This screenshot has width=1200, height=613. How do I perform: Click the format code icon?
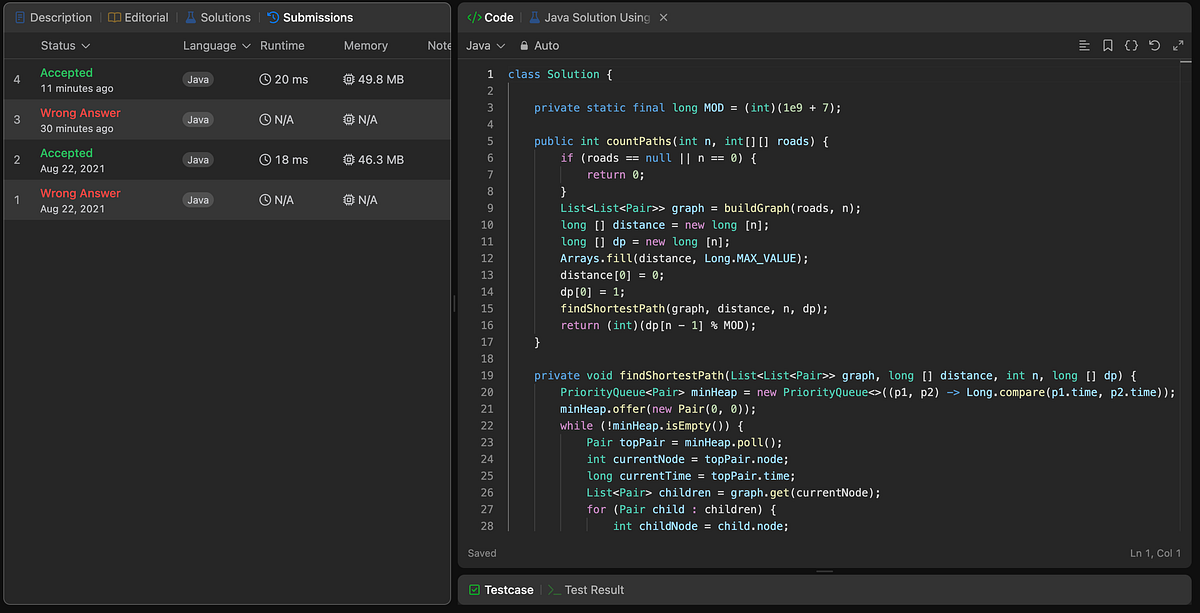pos(1085,46)
